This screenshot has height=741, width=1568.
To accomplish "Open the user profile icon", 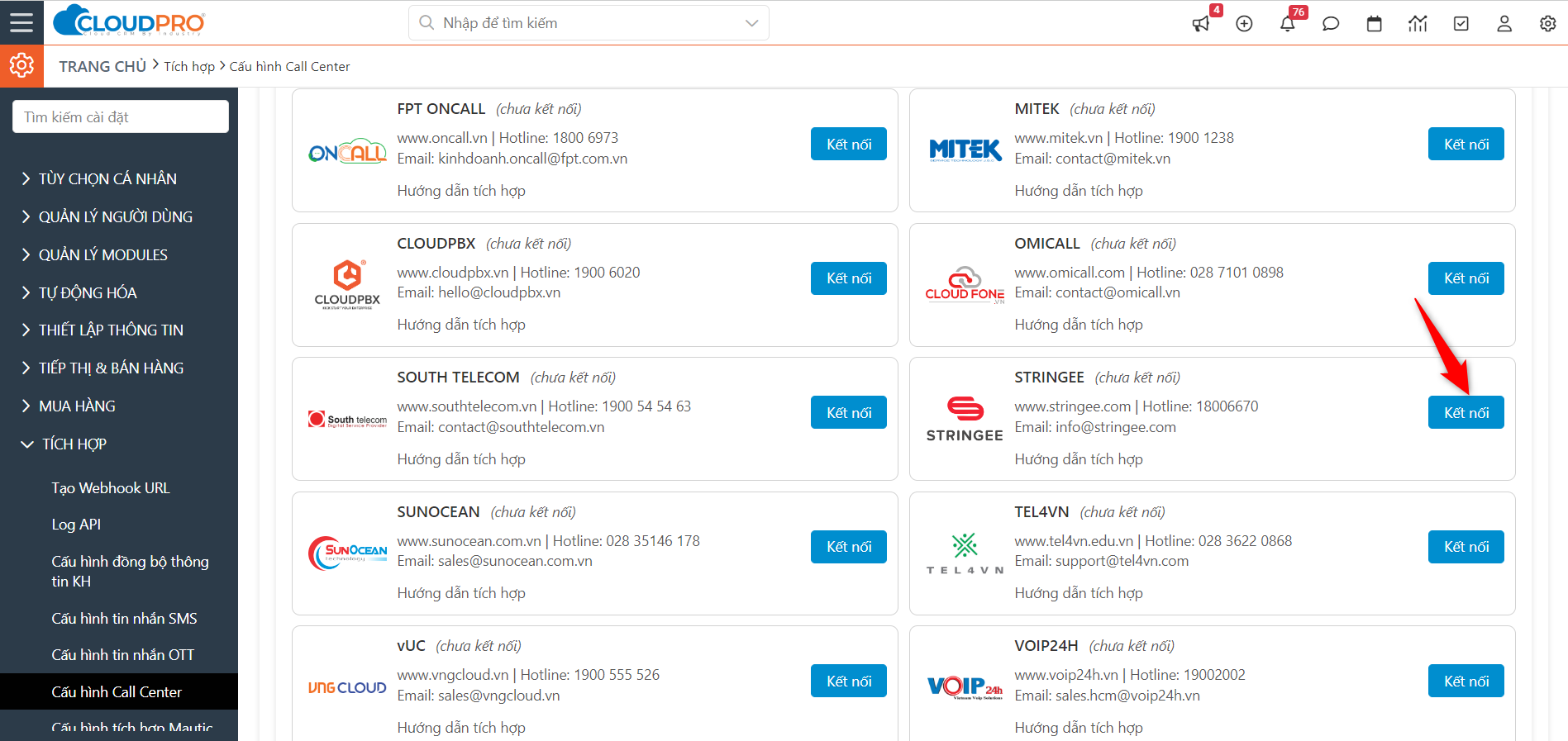I will pyautogui.click(x=1504, y=24).
